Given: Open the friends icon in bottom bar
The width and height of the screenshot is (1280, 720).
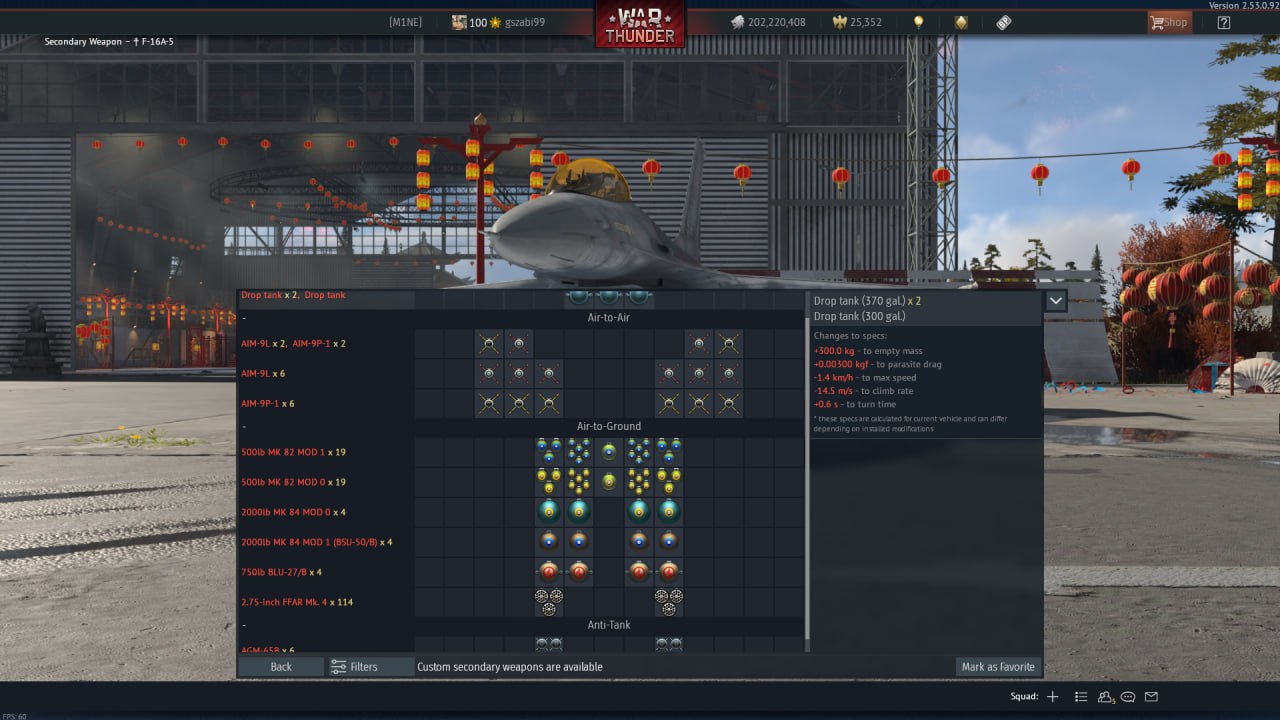Looking at the screenshot, I should click(1105, 697).
